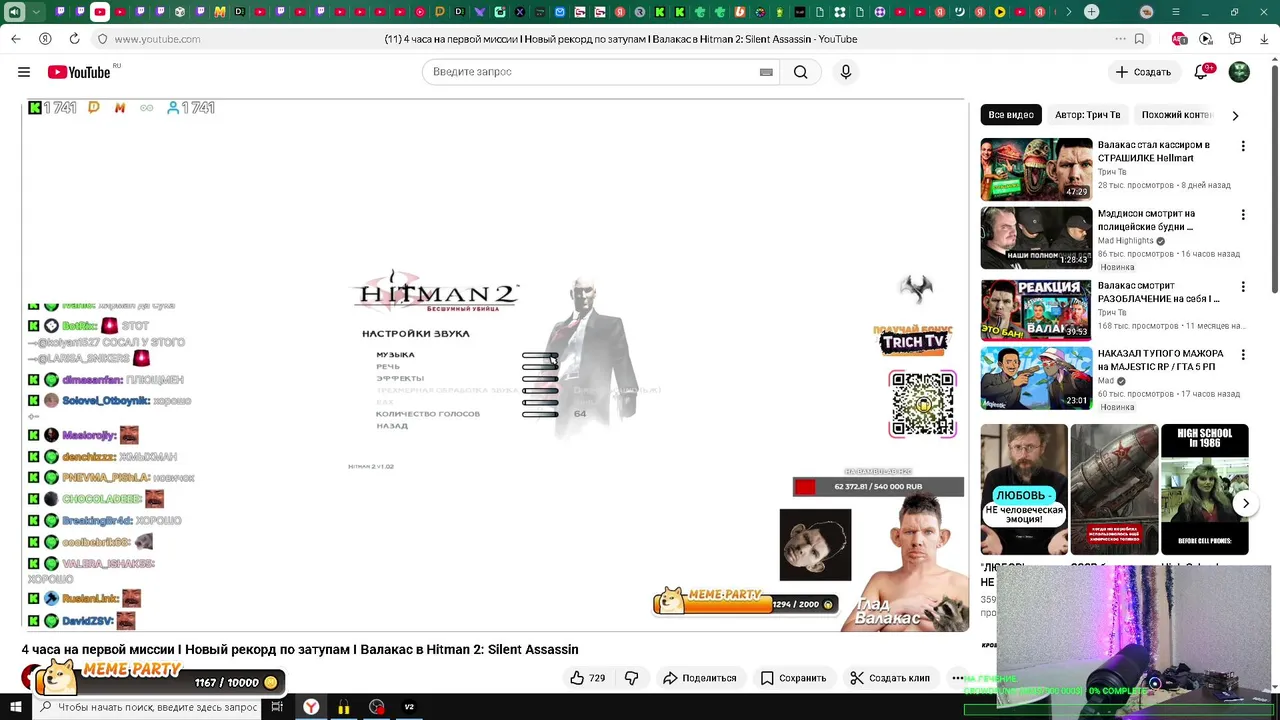
Task: Open the V2 app on the taskbar
Action: pos(409,707)
